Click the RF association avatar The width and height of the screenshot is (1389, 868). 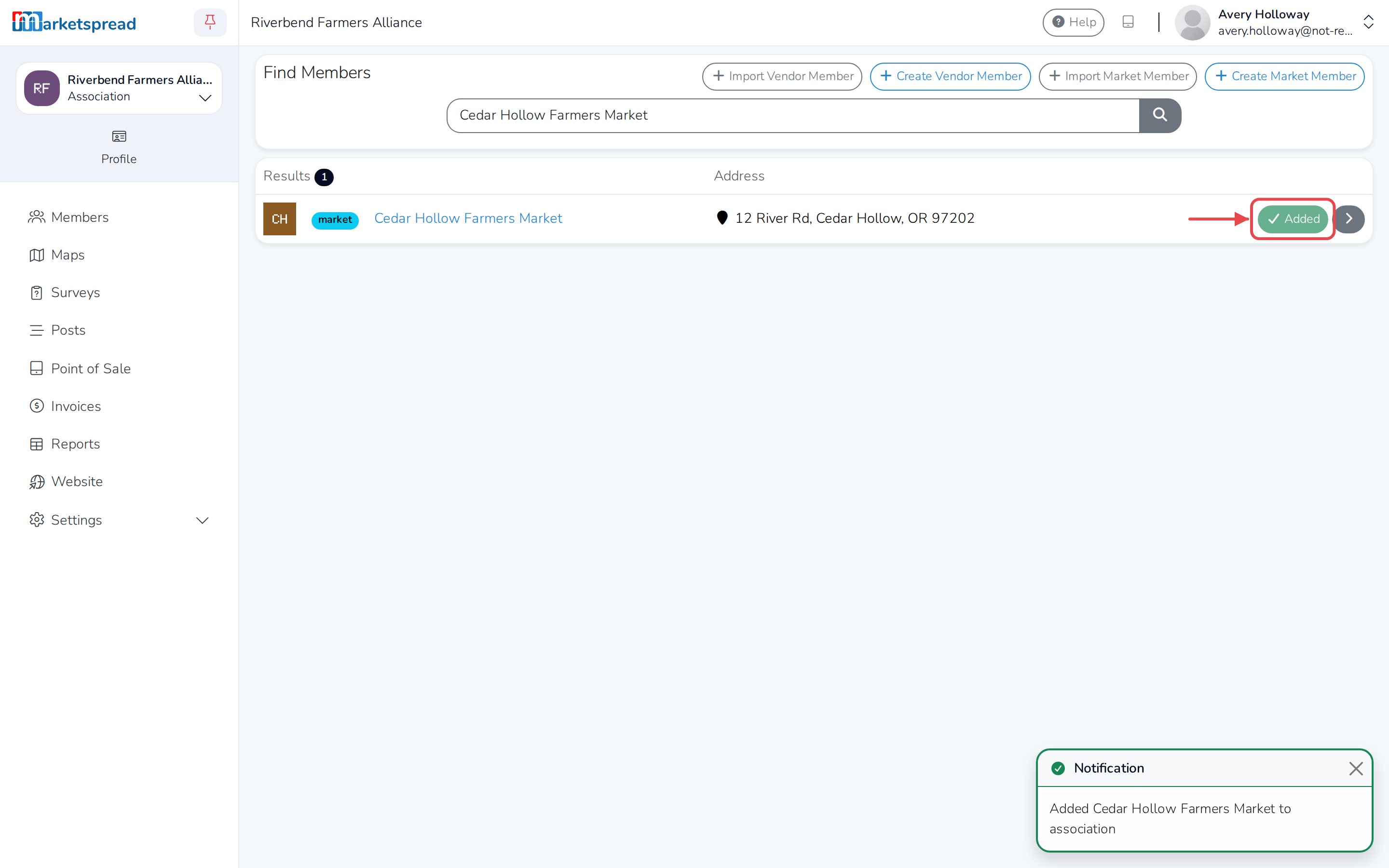pyautogui.click(x=42, y=88)
